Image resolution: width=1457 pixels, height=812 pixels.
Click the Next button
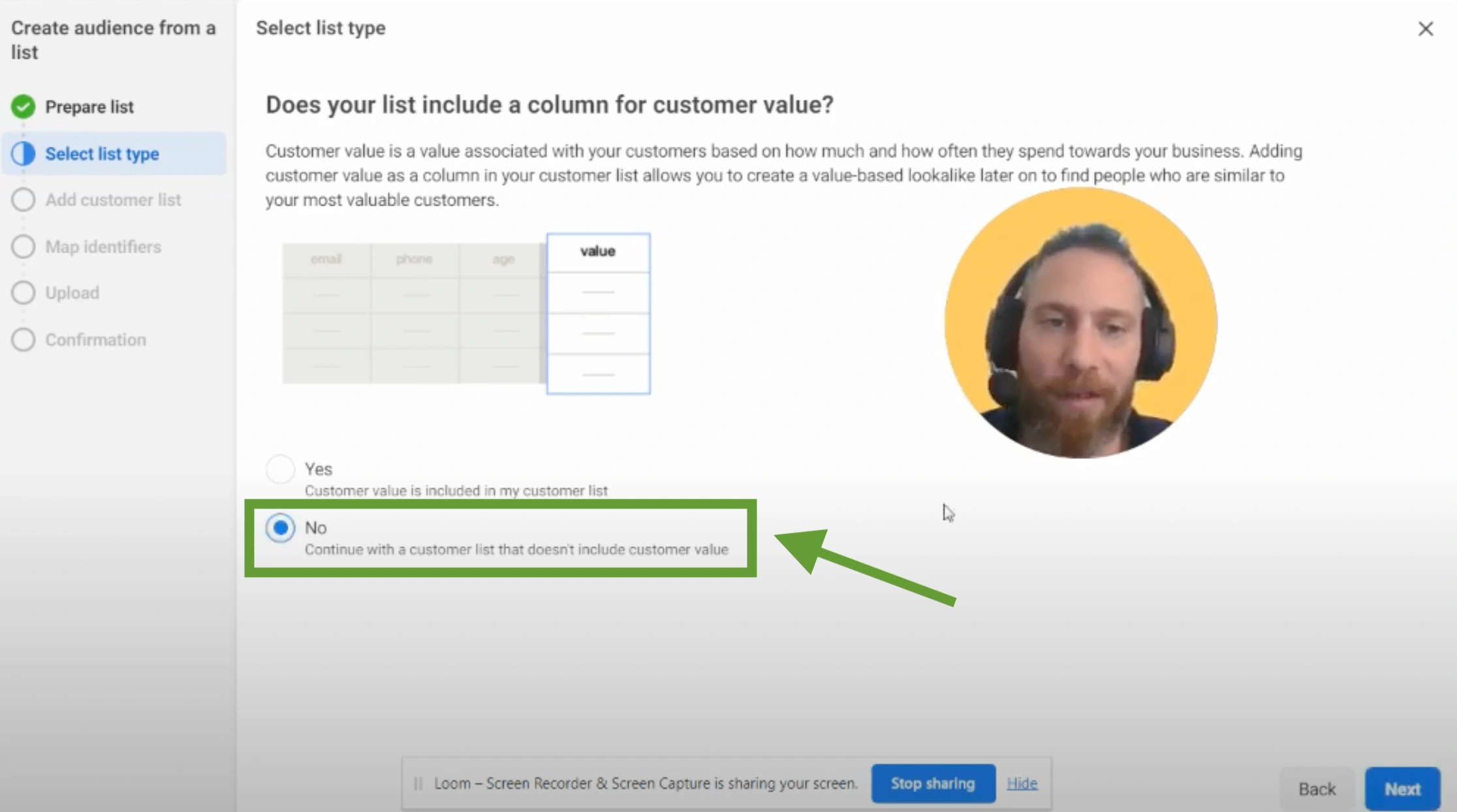click(1402, 788)
